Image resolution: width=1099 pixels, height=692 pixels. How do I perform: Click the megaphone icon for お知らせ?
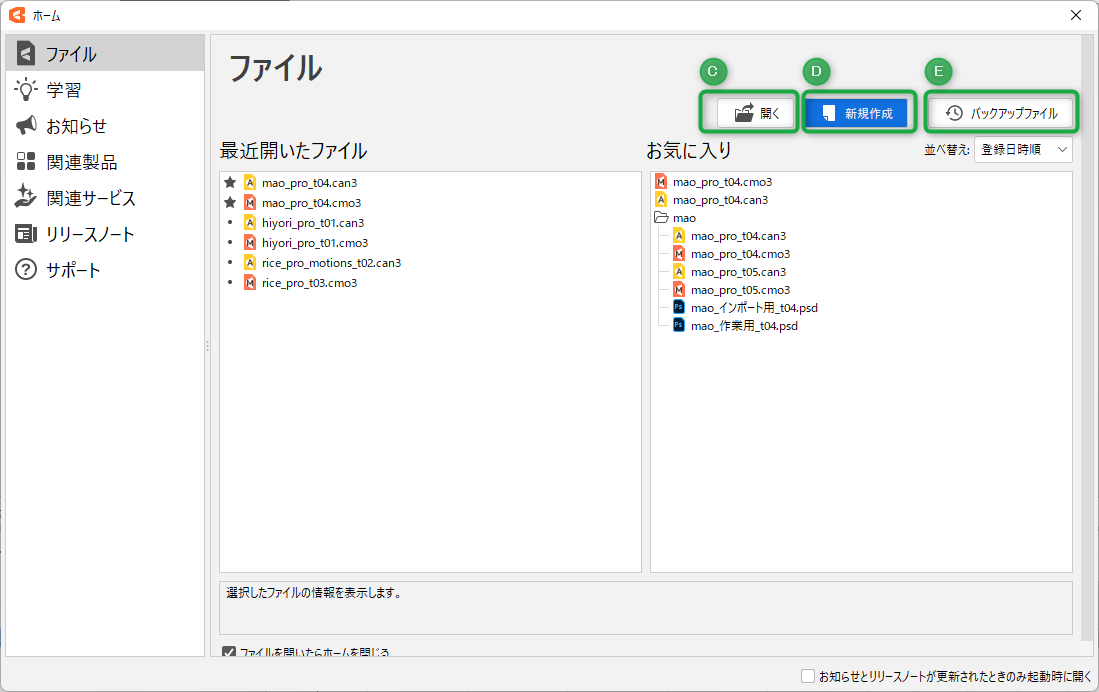[x=26, y=126]
